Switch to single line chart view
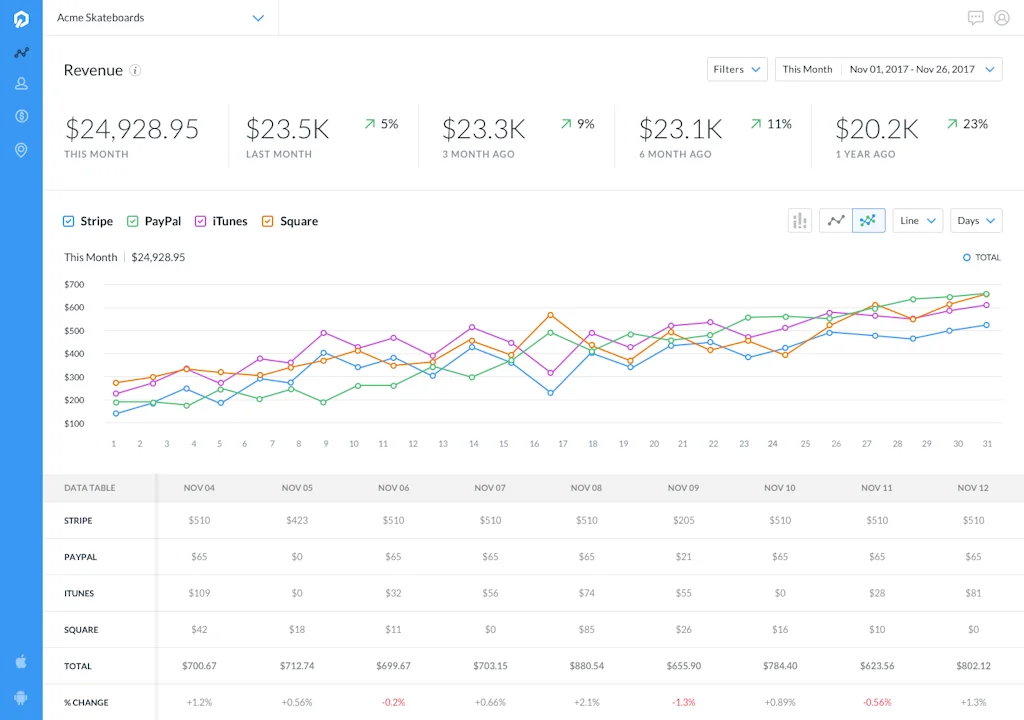This screenshot has width=1024, height=720. pyautogui.click(x=836, y=221)
